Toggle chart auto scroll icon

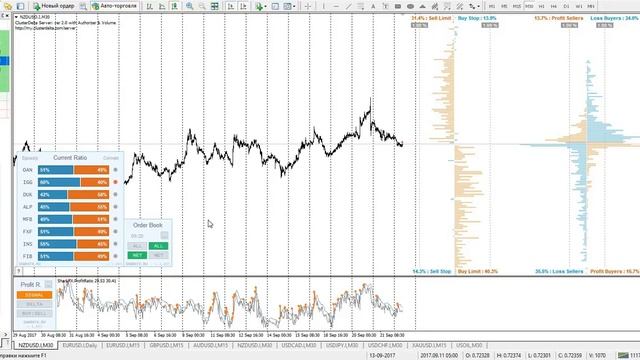tap(231, 6)
